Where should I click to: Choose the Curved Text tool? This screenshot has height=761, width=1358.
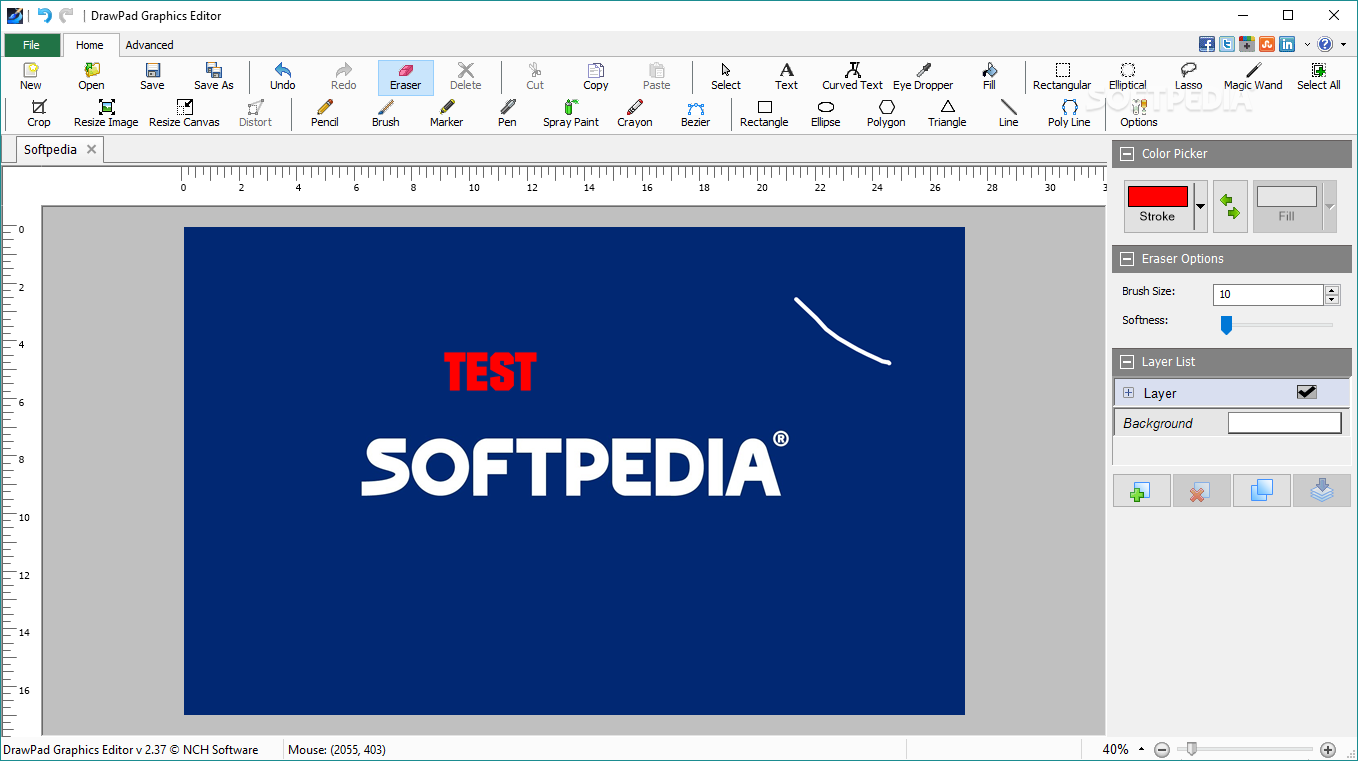click(x=852, y=77)
